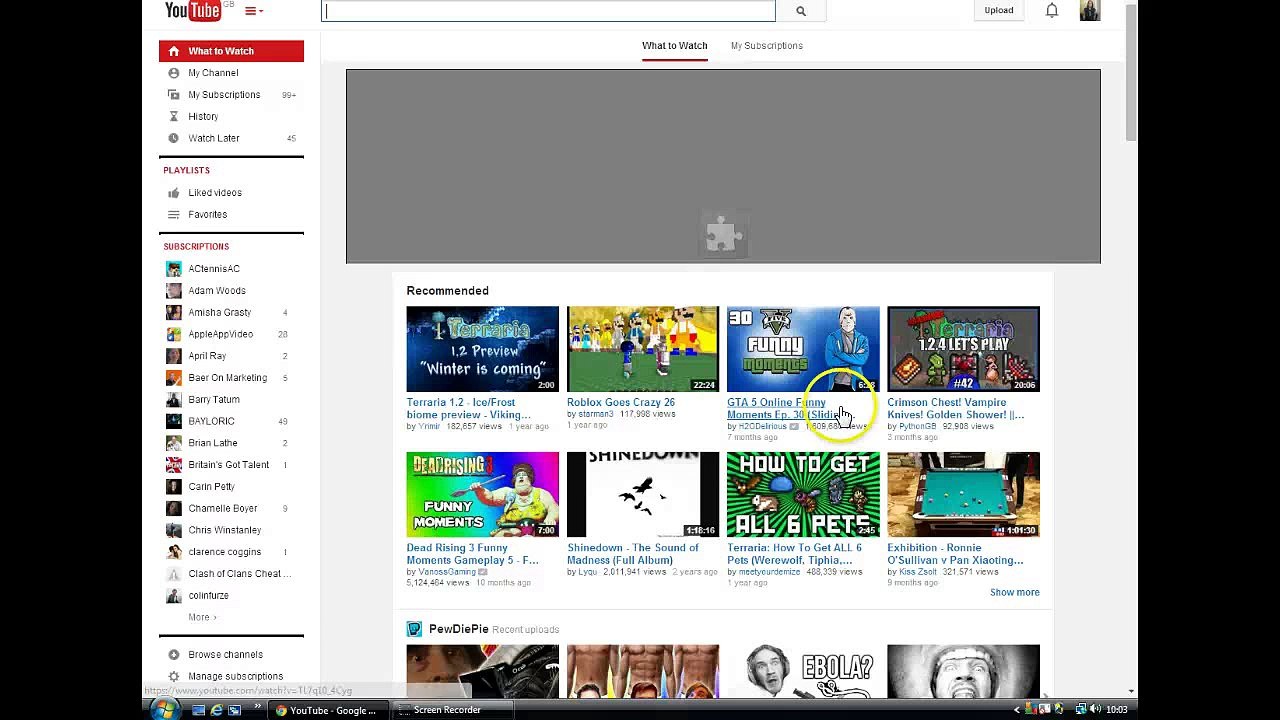Open Ronnie O'Sullivan exhibition video thumbnail
Viewport: 1280px width, 720px height.
963,494
